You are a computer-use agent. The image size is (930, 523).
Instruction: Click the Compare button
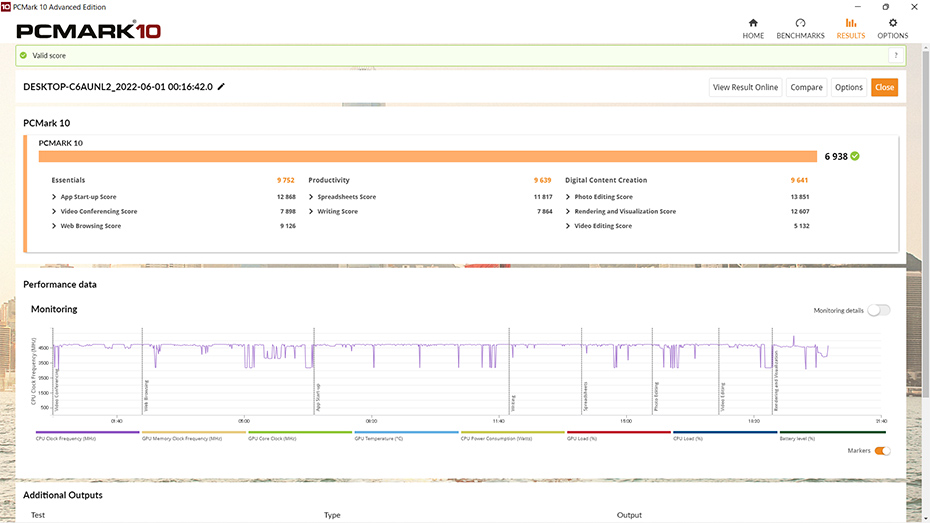click(x=806, y=87)
